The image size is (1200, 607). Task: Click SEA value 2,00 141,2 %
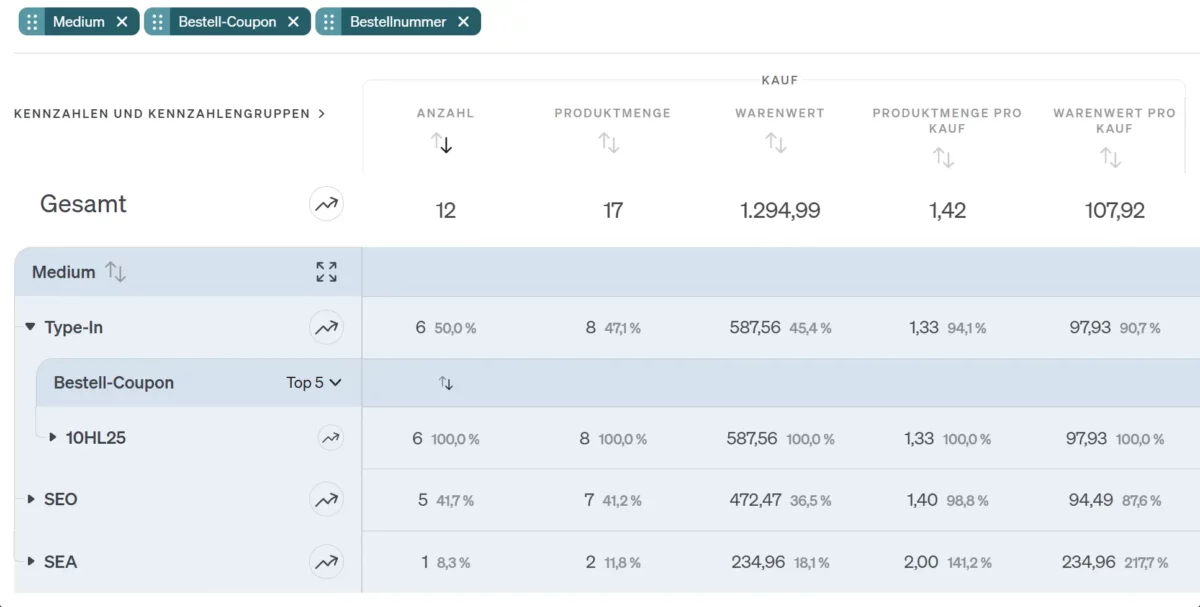(x=947, y=562)
